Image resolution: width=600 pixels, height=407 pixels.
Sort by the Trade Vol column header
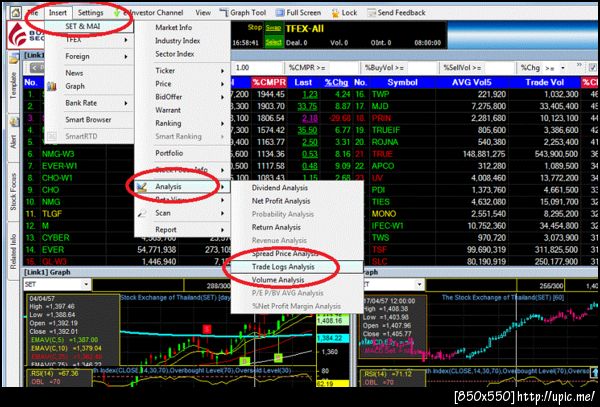[x=545, y=82]
